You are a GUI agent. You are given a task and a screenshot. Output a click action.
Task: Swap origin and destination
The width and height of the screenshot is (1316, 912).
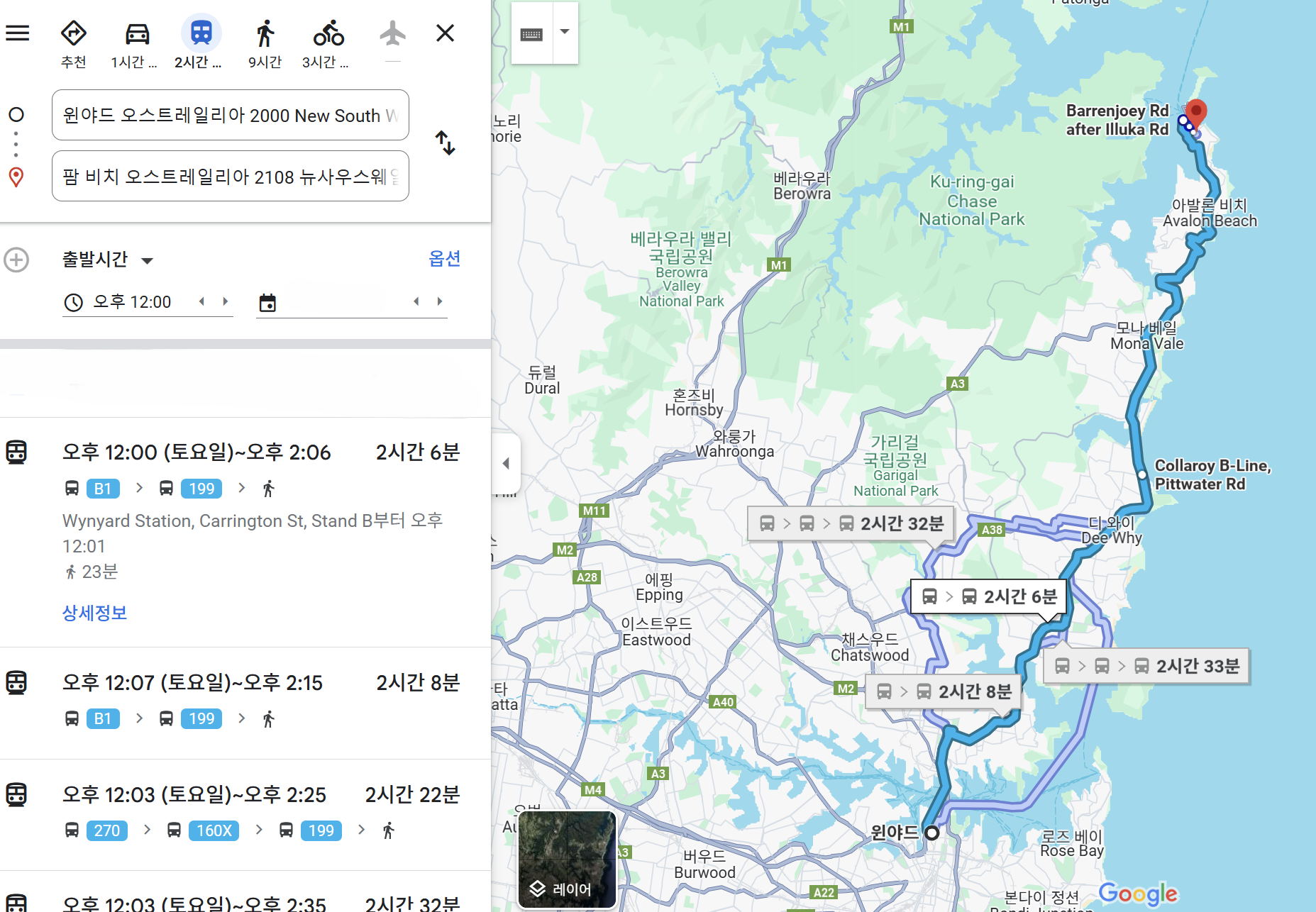click(445, 143)
